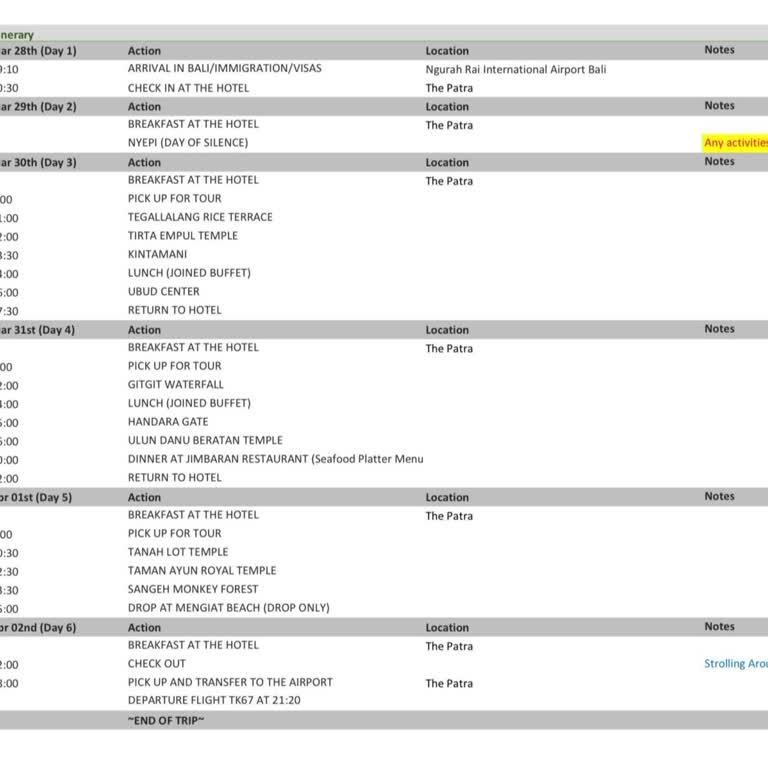Click Day 6 BREAKFAST AT THE HOTEL cell
This screenshot has width=768, height=768.
[x=193, y=646]
